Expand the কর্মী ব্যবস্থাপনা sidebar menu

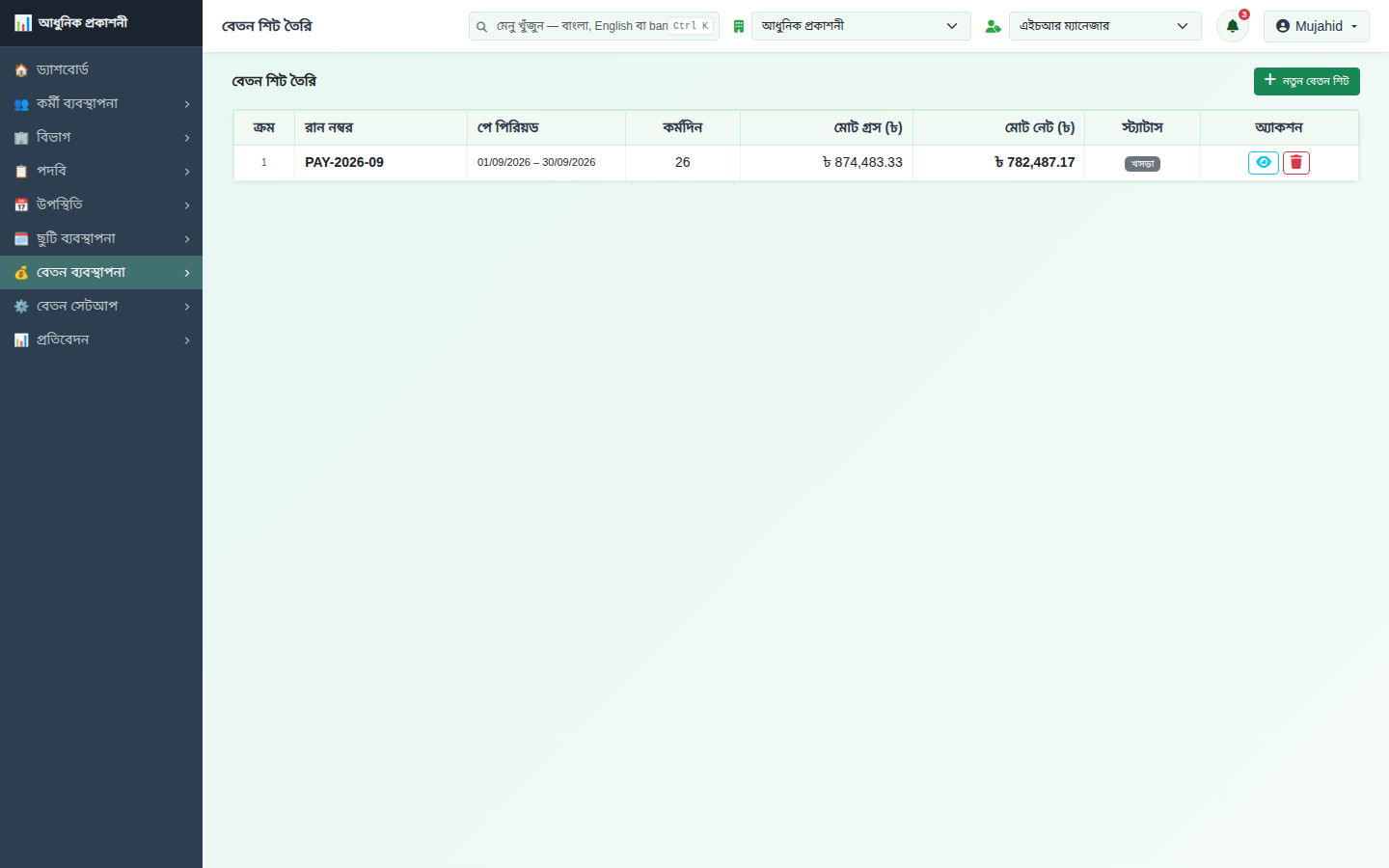[101, 103]
